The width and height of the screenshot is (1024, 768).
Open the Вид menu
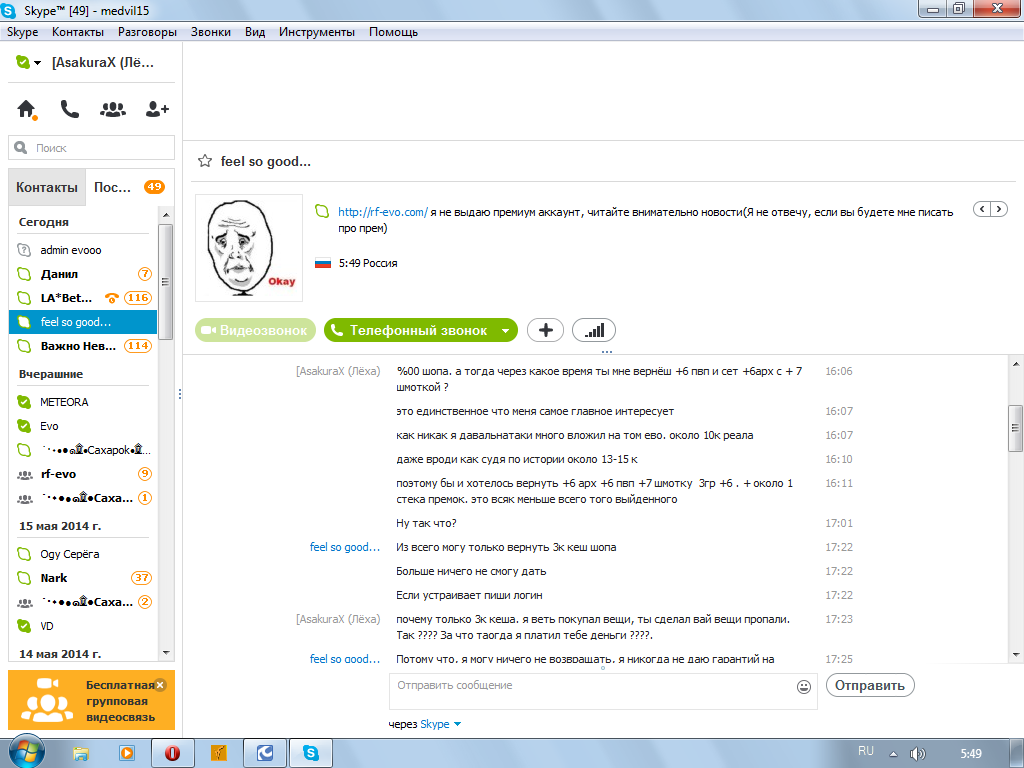[x=255, y=31]
